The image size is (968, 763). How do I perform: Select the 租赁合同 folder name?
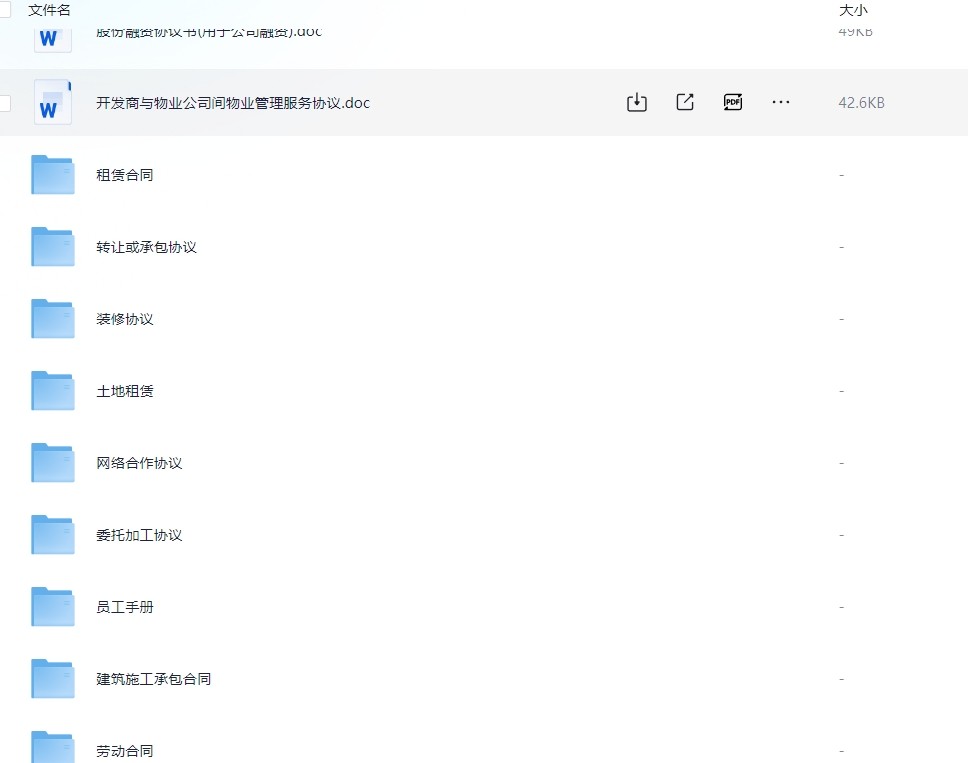tap(125, 175)
